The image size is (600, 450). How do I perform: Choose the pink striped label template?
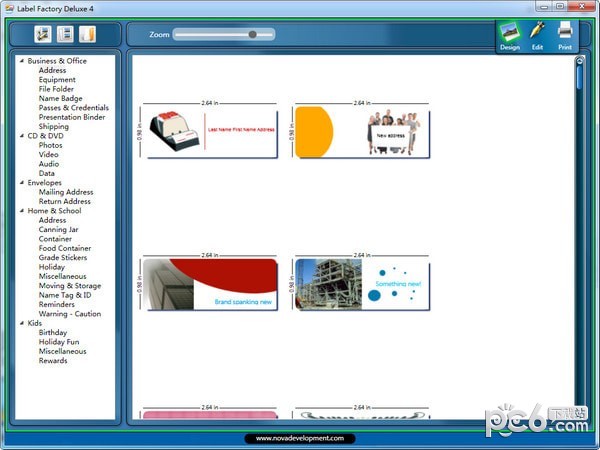pos(210,415)
